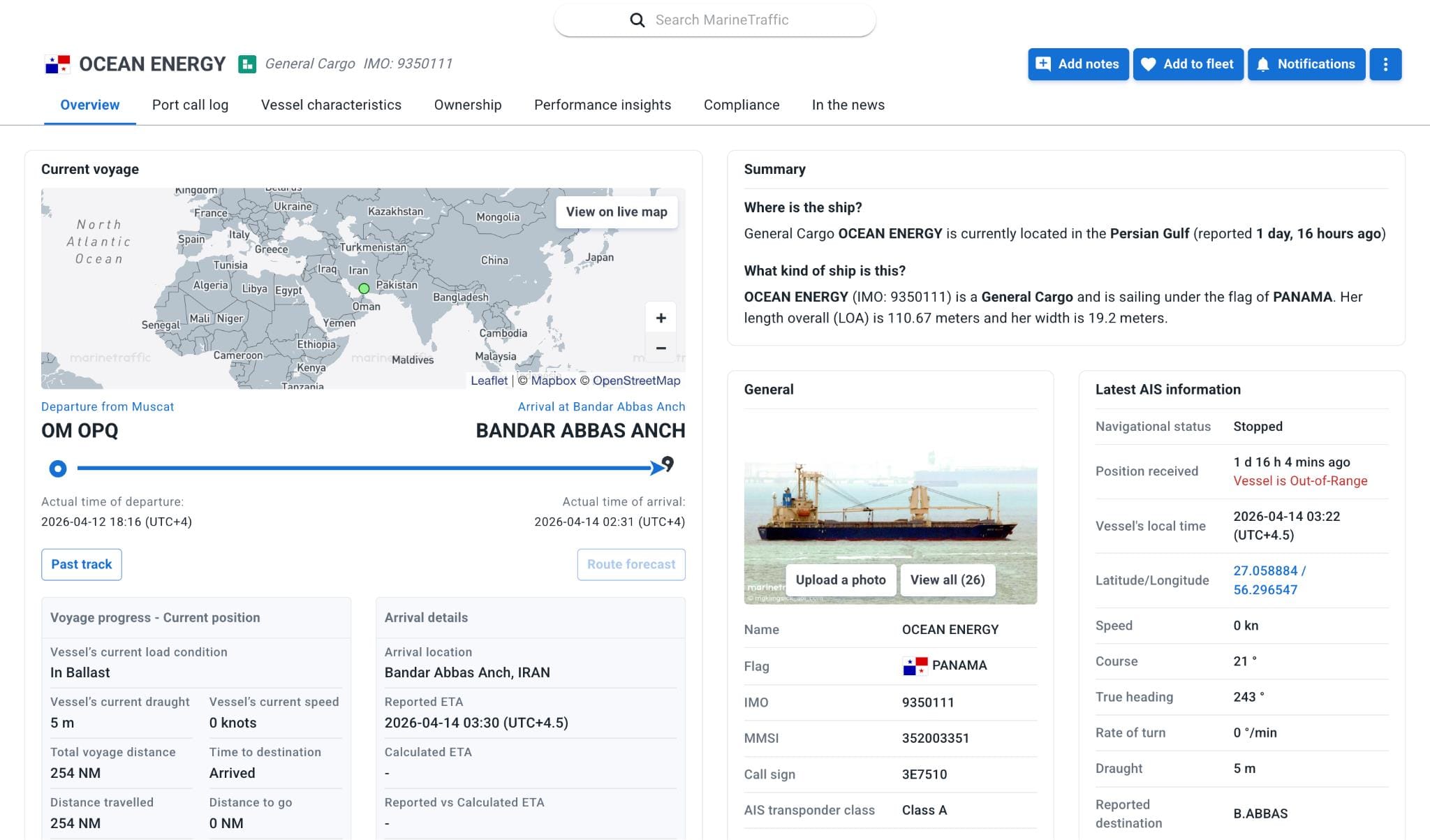Click the Search MarineTraffic input field

(x=722, y=20)
